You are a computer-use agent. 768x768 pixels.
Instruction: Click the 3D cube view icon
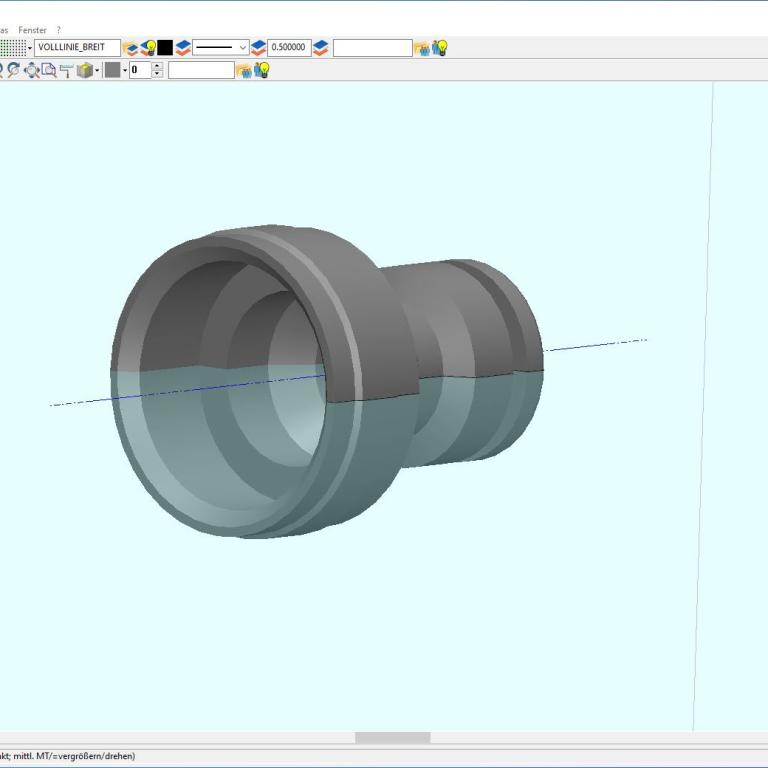tap(84, 70)
